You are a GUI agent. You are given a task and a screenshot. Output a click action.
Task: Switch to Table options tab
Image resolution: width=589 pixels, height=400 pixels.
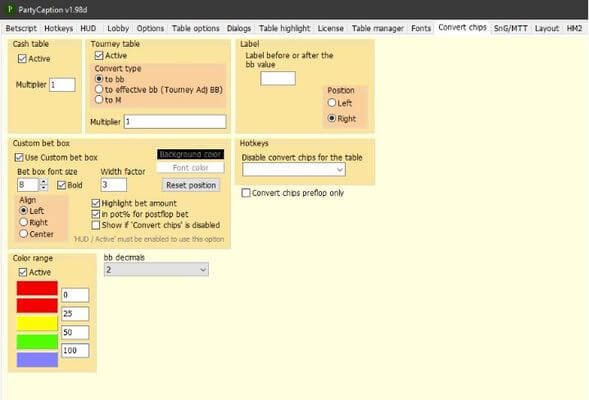tap(195, 29)
